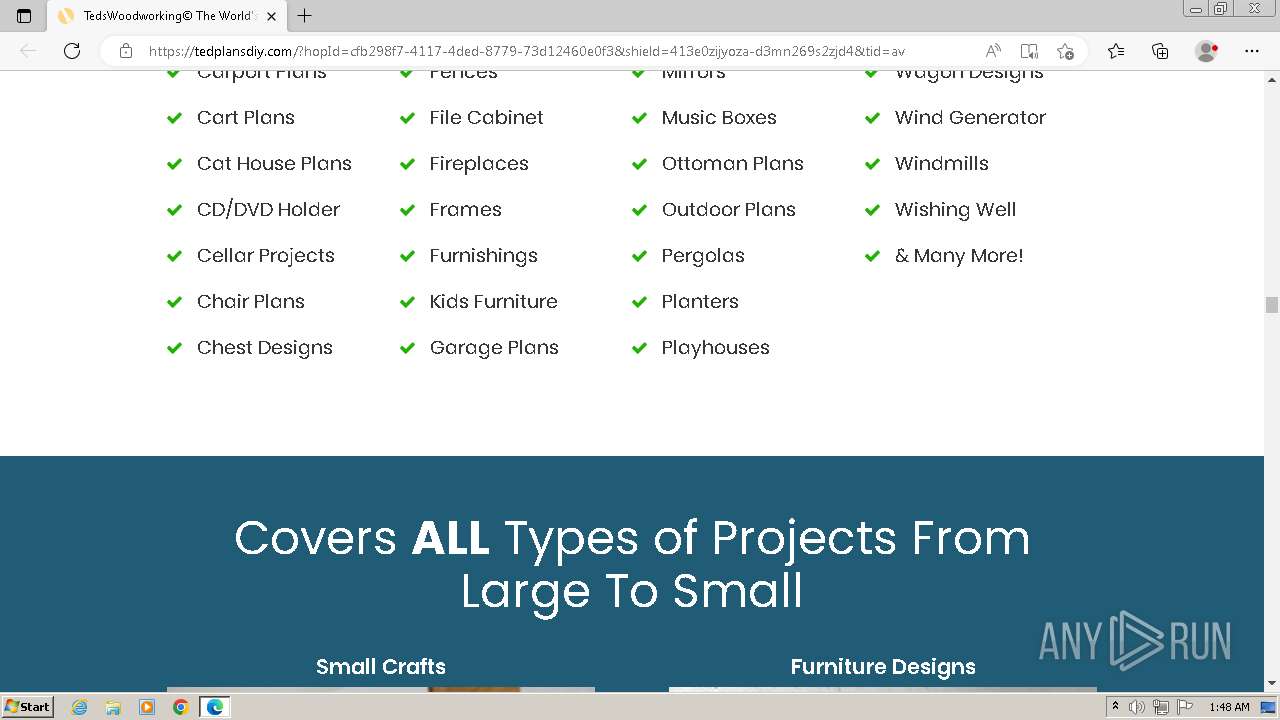Open the Action Center flag icon

[1183, 707]
